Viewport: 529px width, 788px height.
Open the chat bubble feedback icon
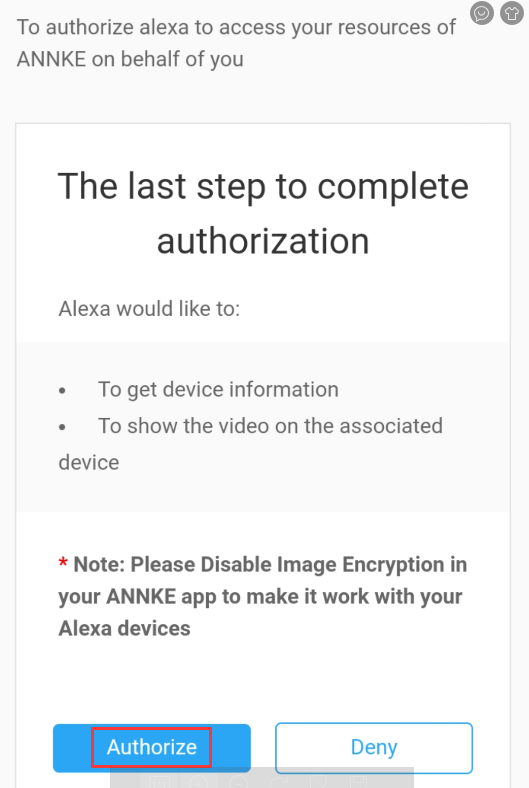[x=481, y=13]
